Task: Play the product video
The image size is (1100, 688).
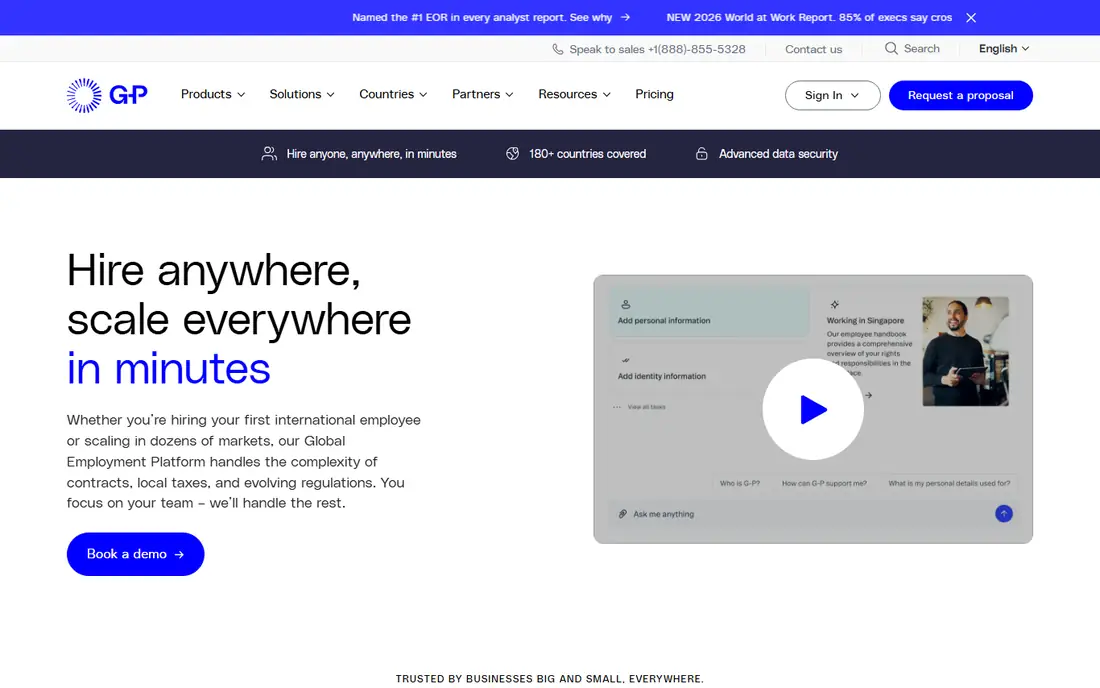Action: coord(813,410)
